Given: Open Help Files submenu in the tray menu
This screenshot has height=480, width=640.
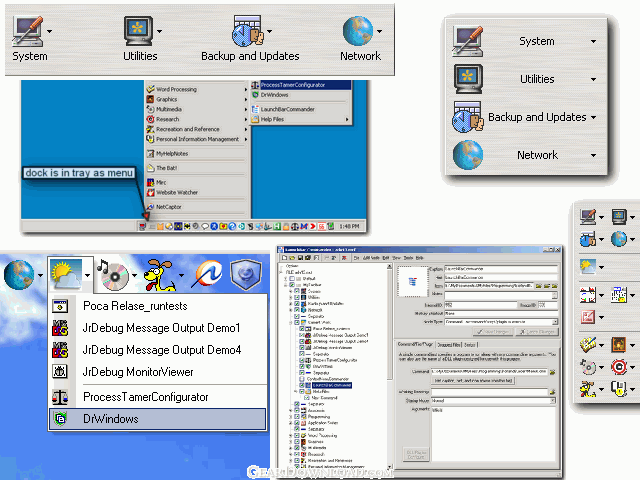Looking at the screenshot, I should (301, 119).
